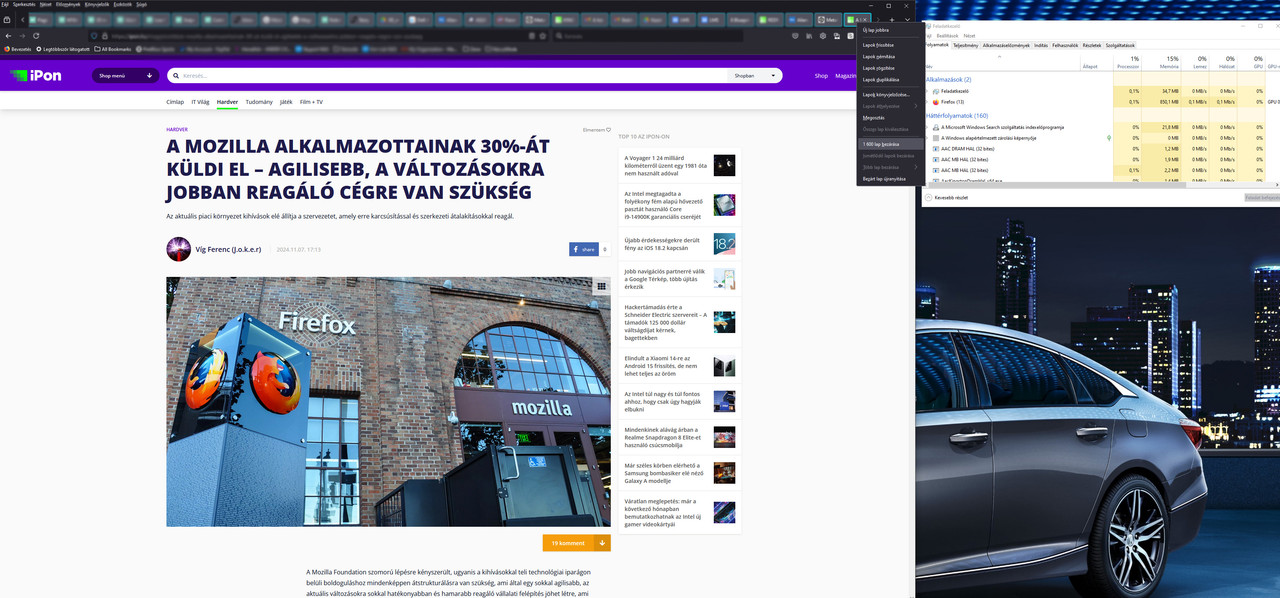The width and height of the screenshot is (1280, 598).
Task: Choose Lapok duplikálása from context menu
Action: click(891, 79)
